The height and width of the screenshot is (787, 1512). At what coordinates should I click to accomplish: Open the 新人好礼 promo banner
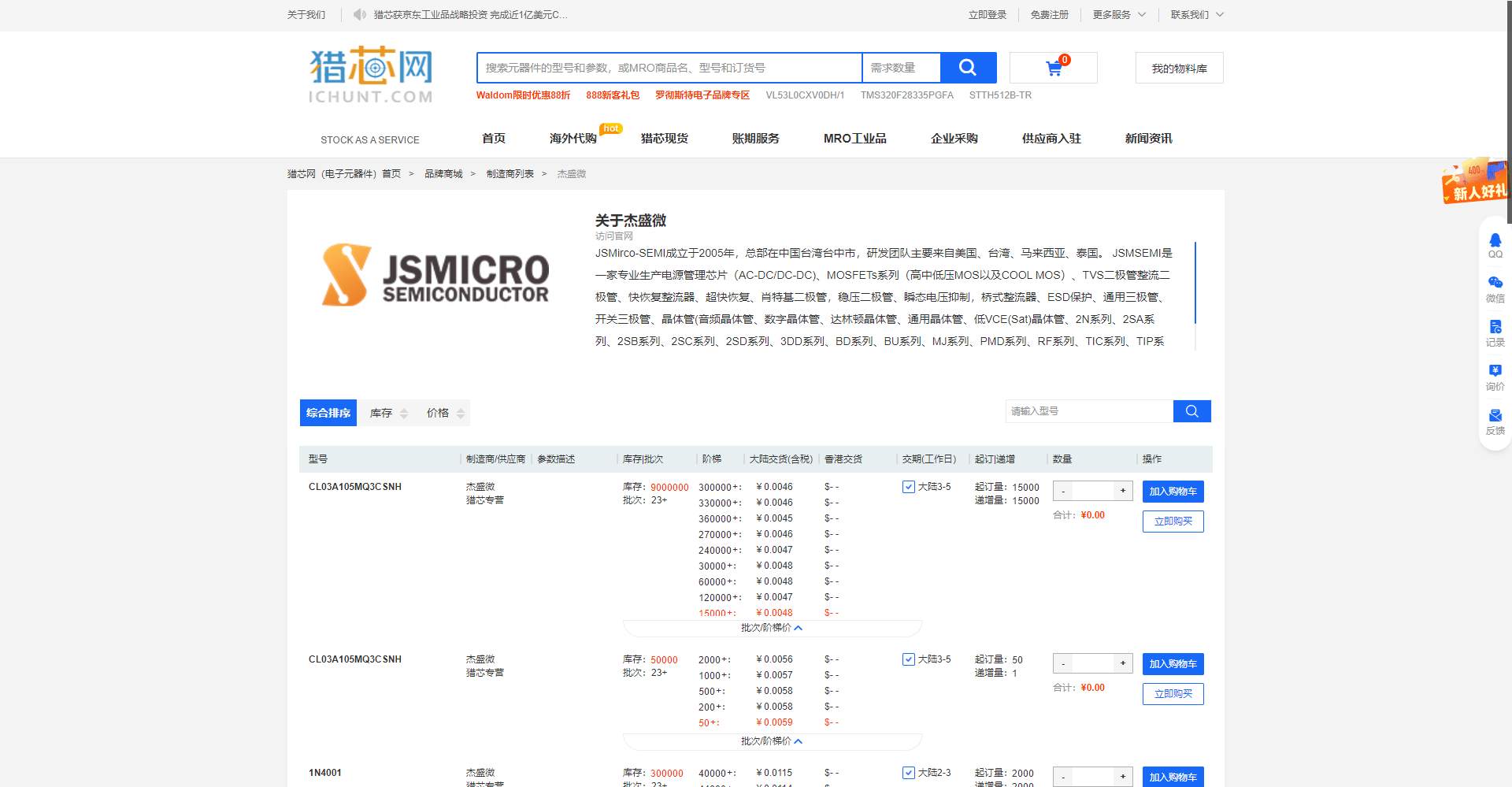(x=1474, y=181)
